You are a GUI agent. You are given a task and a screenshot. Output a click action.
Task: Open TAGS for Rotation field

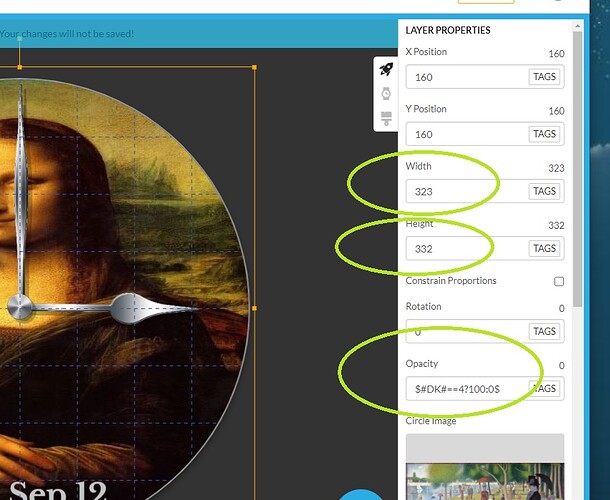[544, 331]
